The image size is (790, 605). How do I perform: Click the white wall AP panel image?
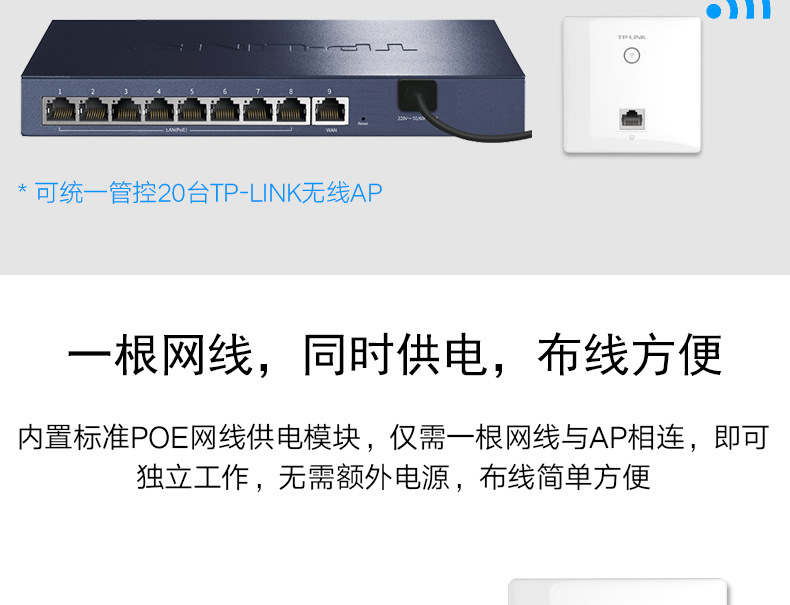coord(632,85)
